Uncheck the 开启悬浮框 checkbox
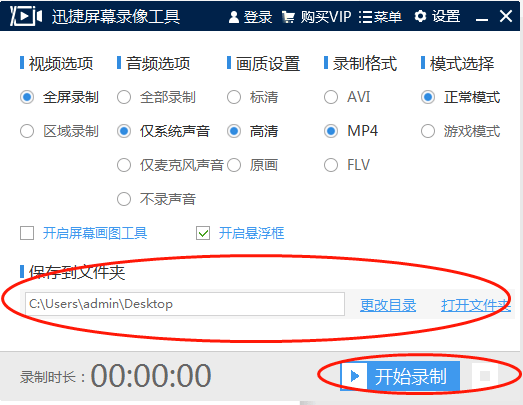This screenshot has width=523, height=405. pyautogui.click(x=203, y=233)
